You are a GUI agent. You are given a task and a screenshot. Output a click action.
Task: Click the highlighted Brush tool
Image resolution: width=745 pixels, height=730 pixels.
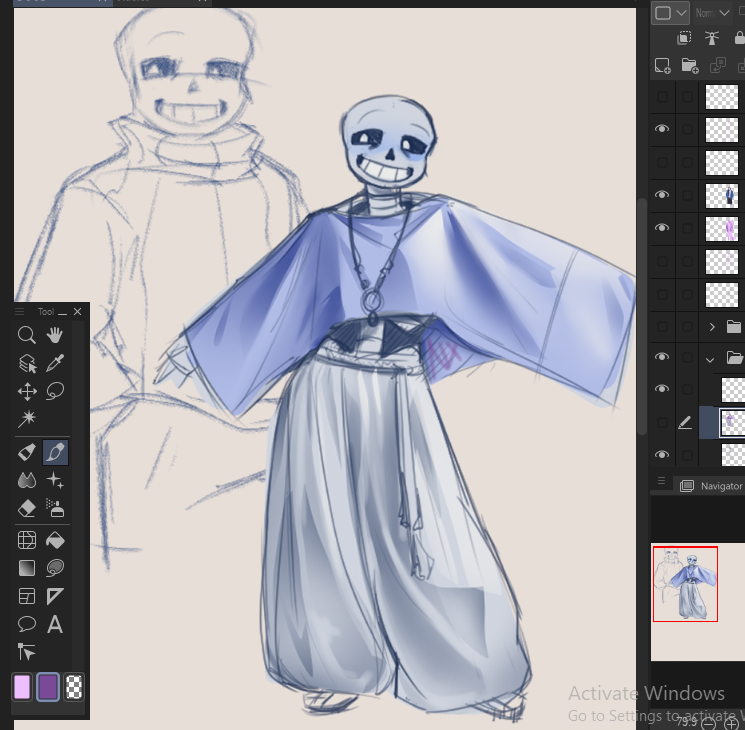(x=55, y=452)
